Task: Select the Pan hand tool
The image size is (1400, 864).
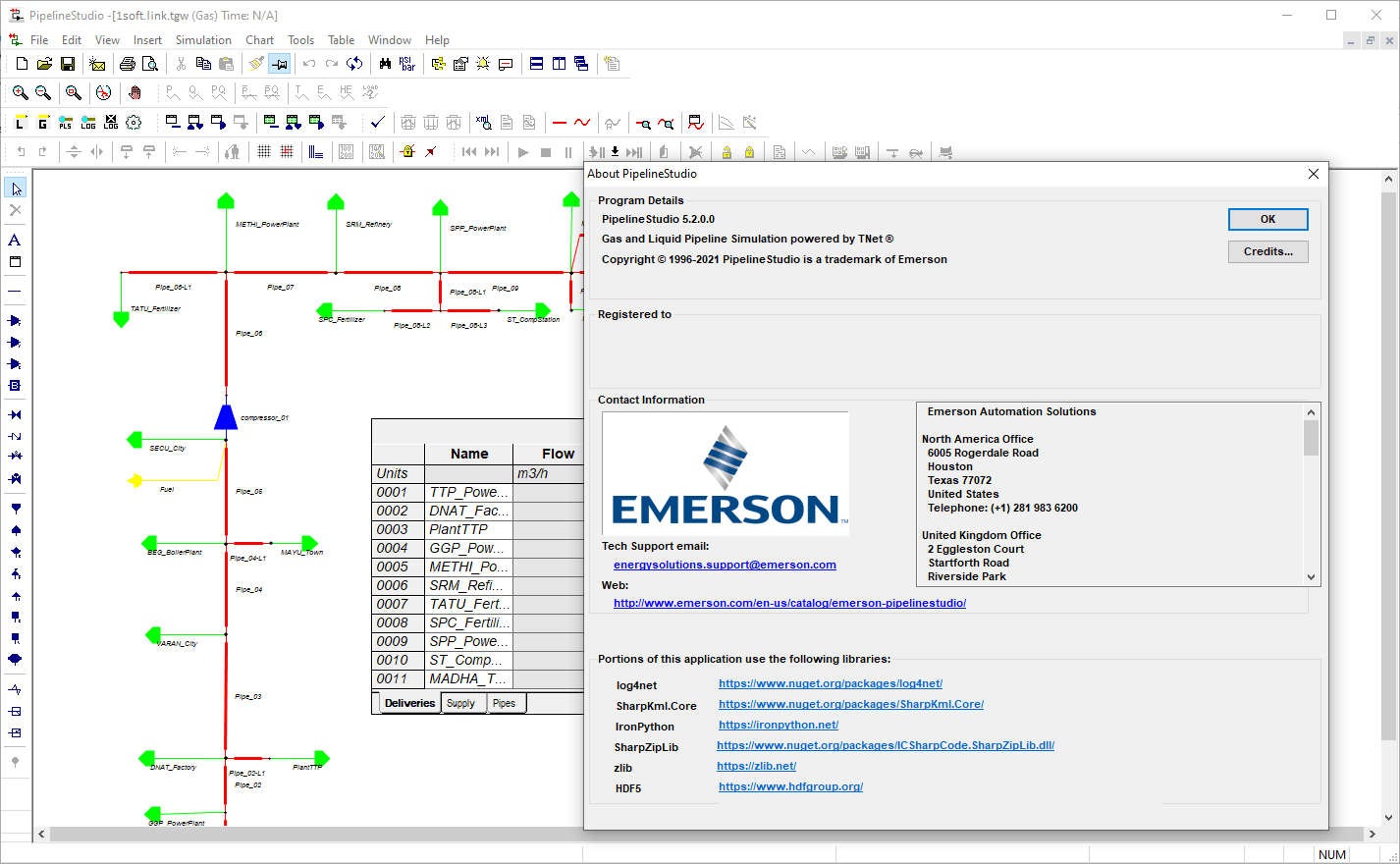Action: pyautogui.click(x=135, y=92)
